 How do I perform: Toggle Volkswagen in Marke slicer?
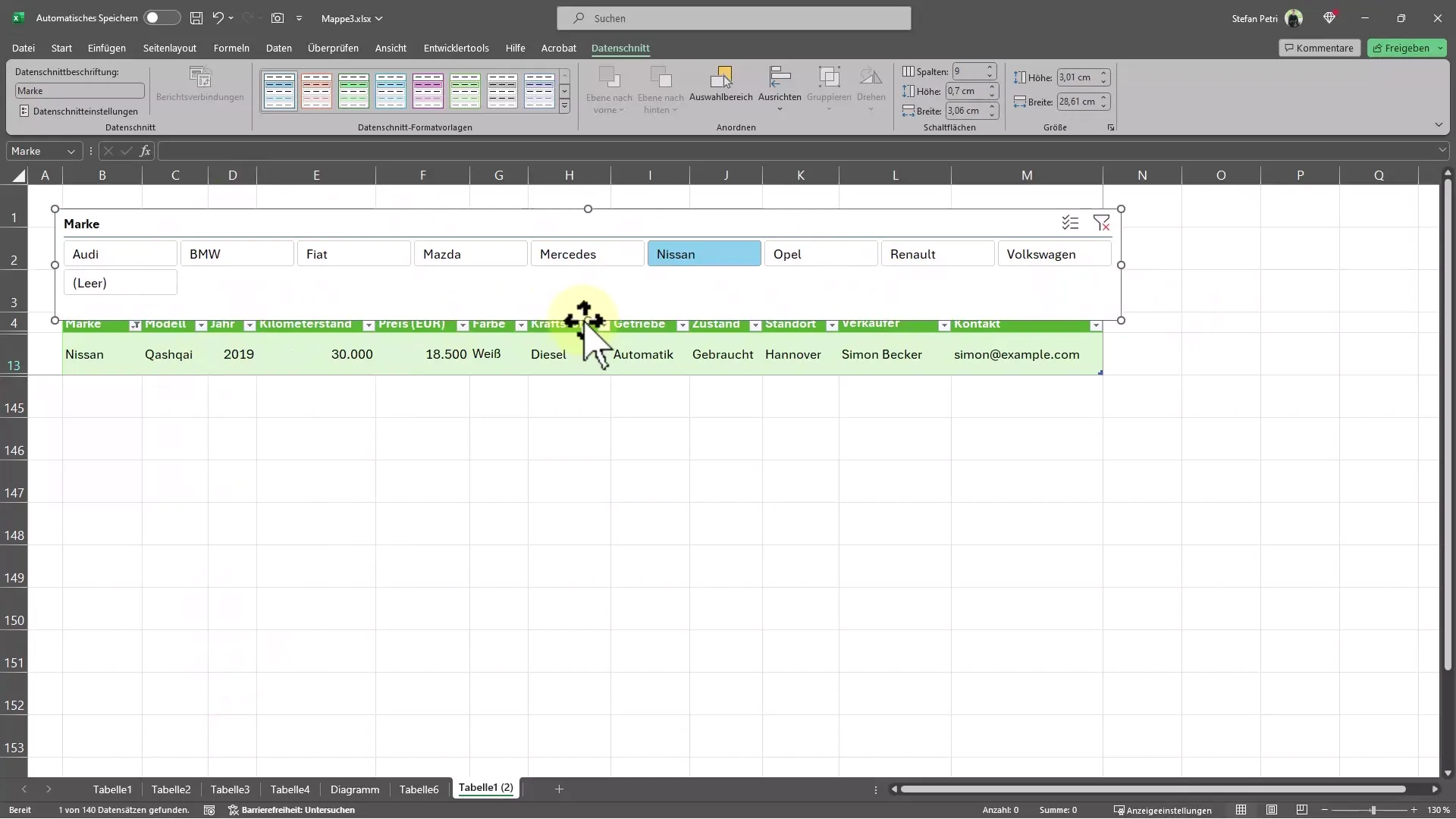[x=1055, y=254]
